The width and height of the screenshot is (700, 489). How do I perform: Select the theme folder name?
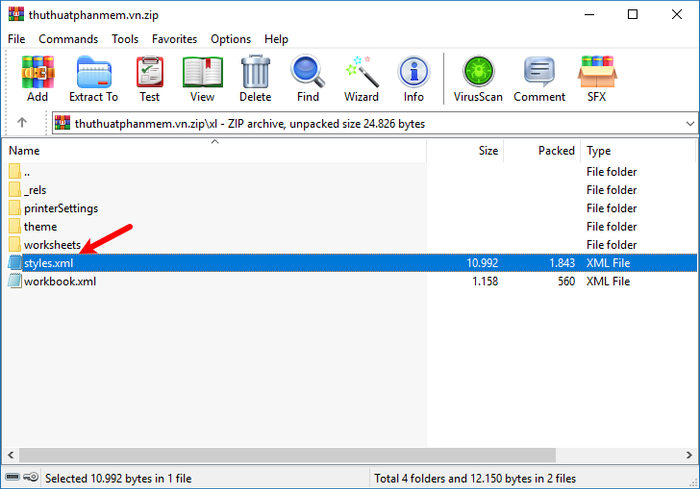(x=40, y=226)
